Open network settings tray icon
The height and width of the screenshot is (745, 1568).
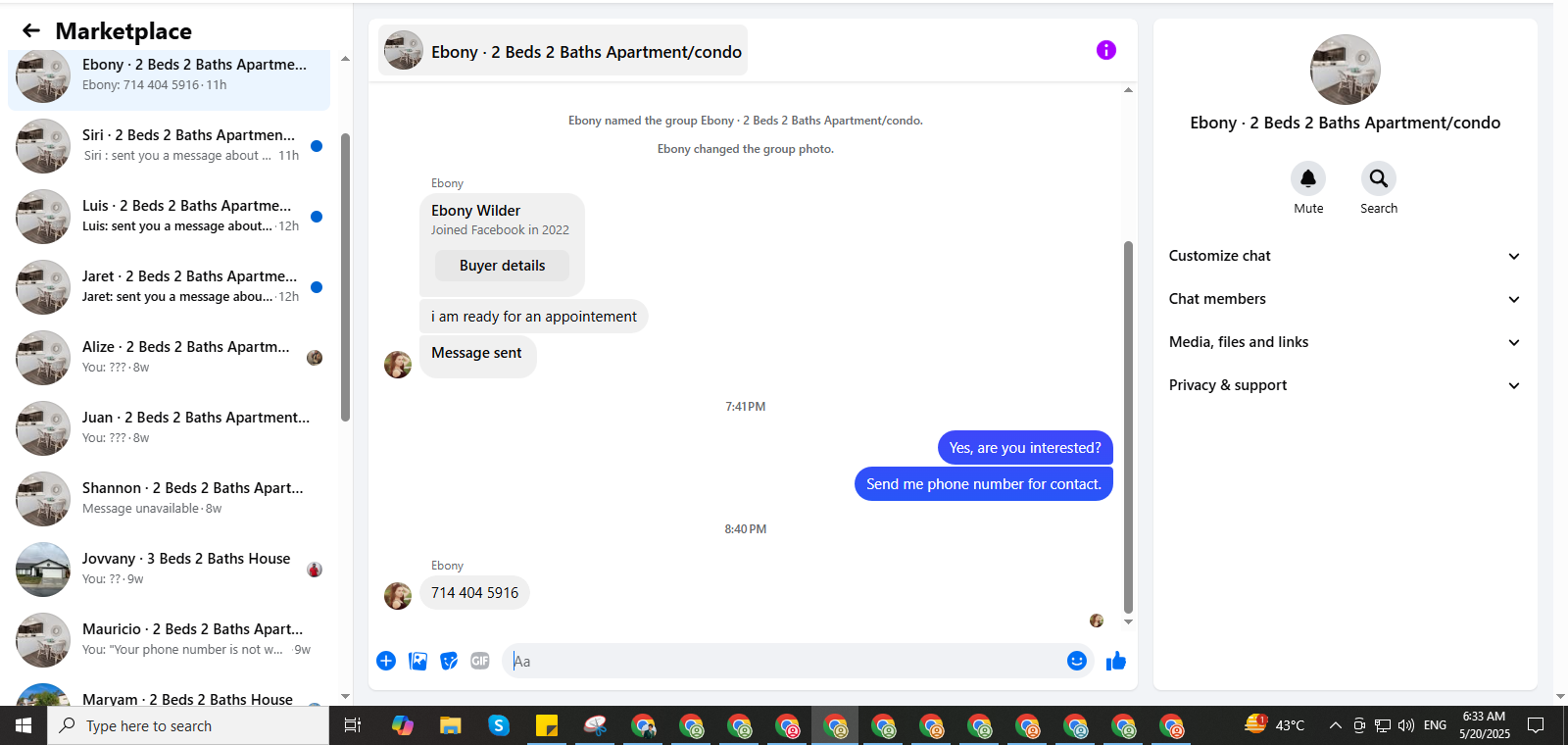coord(1383,725)
